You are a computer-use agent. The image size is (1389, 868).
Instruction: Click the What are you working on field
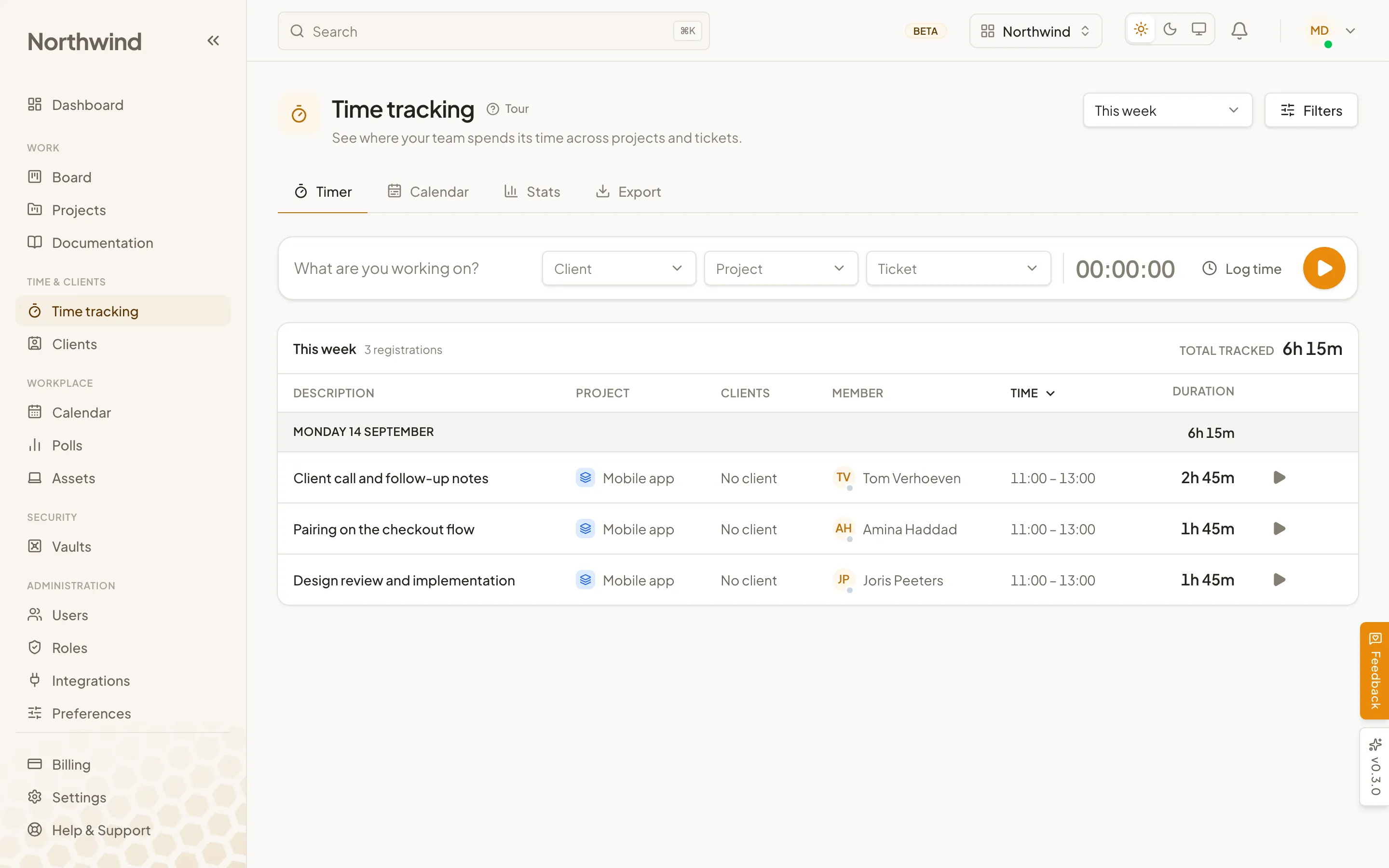point(411,268)
